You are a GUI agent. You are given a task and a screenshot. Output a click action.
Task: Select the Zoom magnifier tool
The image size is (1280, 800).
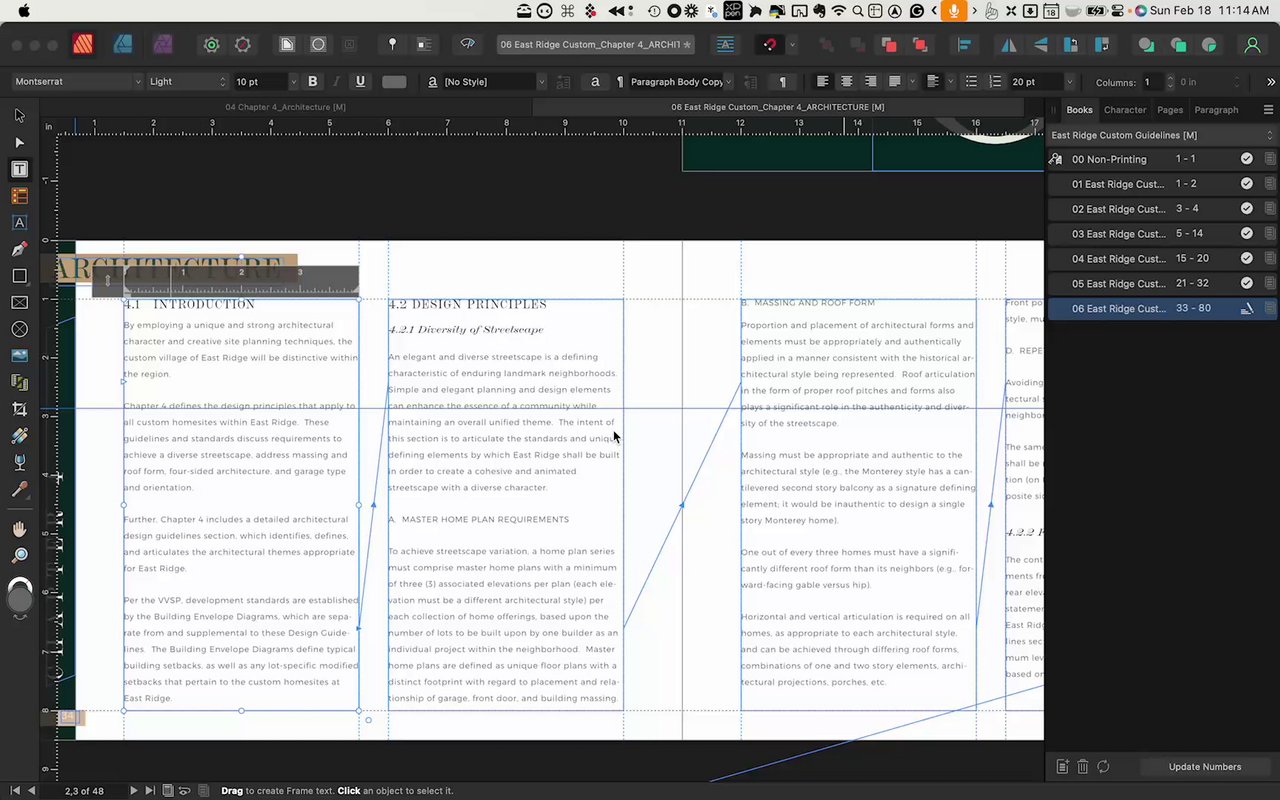tap(19, 555)
